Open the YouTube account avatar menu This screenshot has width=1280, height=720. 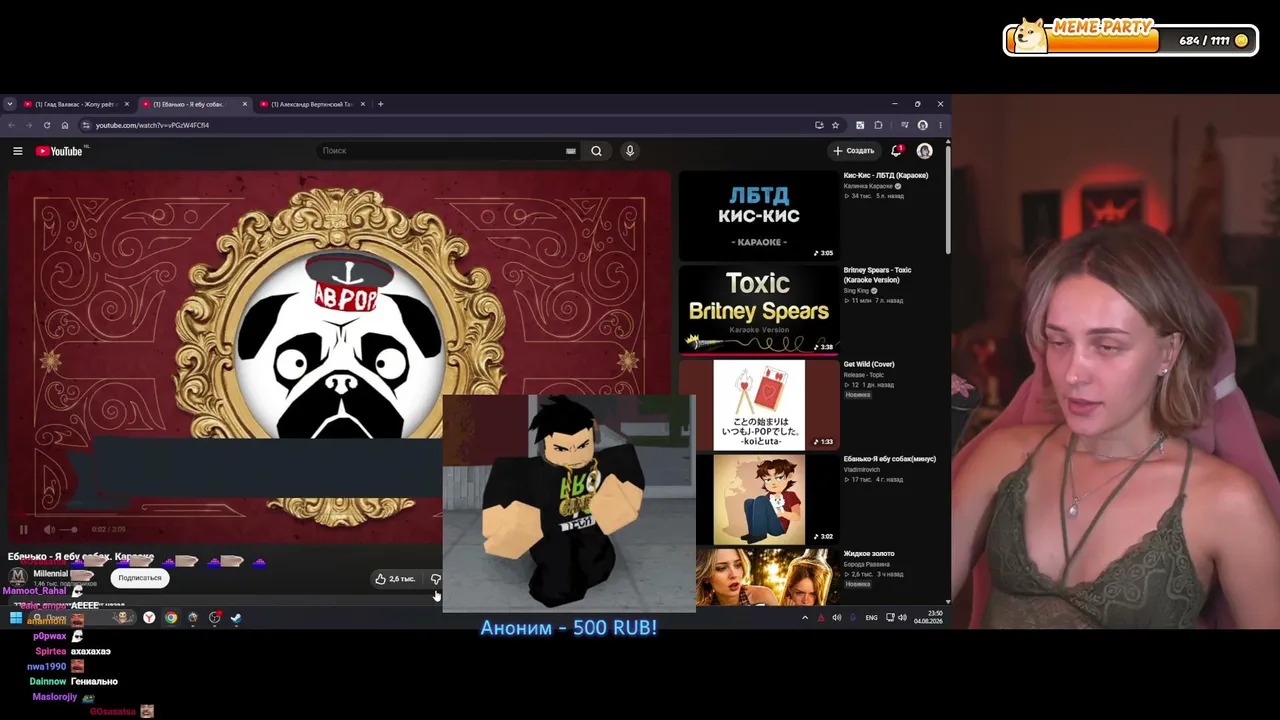[925, 151]
